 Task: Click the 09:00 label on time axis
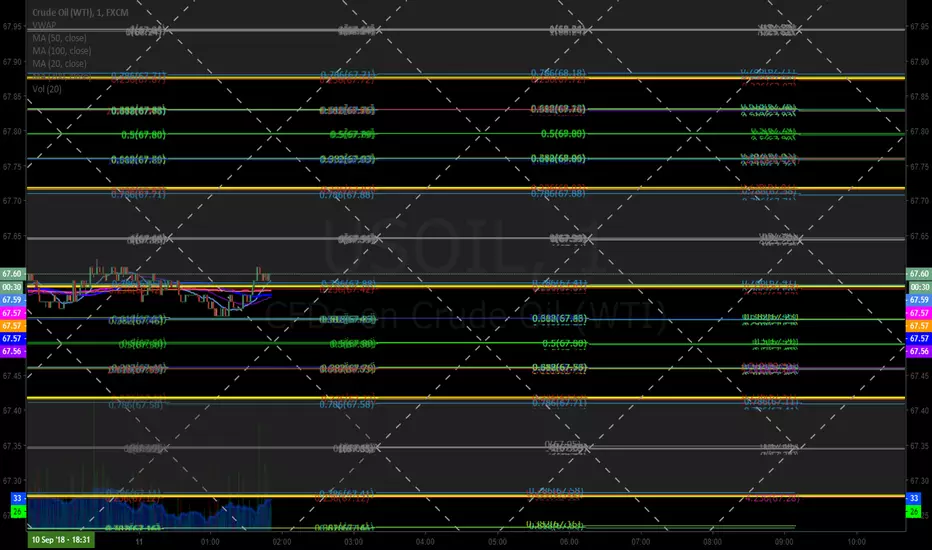click(x=784, y=542)
